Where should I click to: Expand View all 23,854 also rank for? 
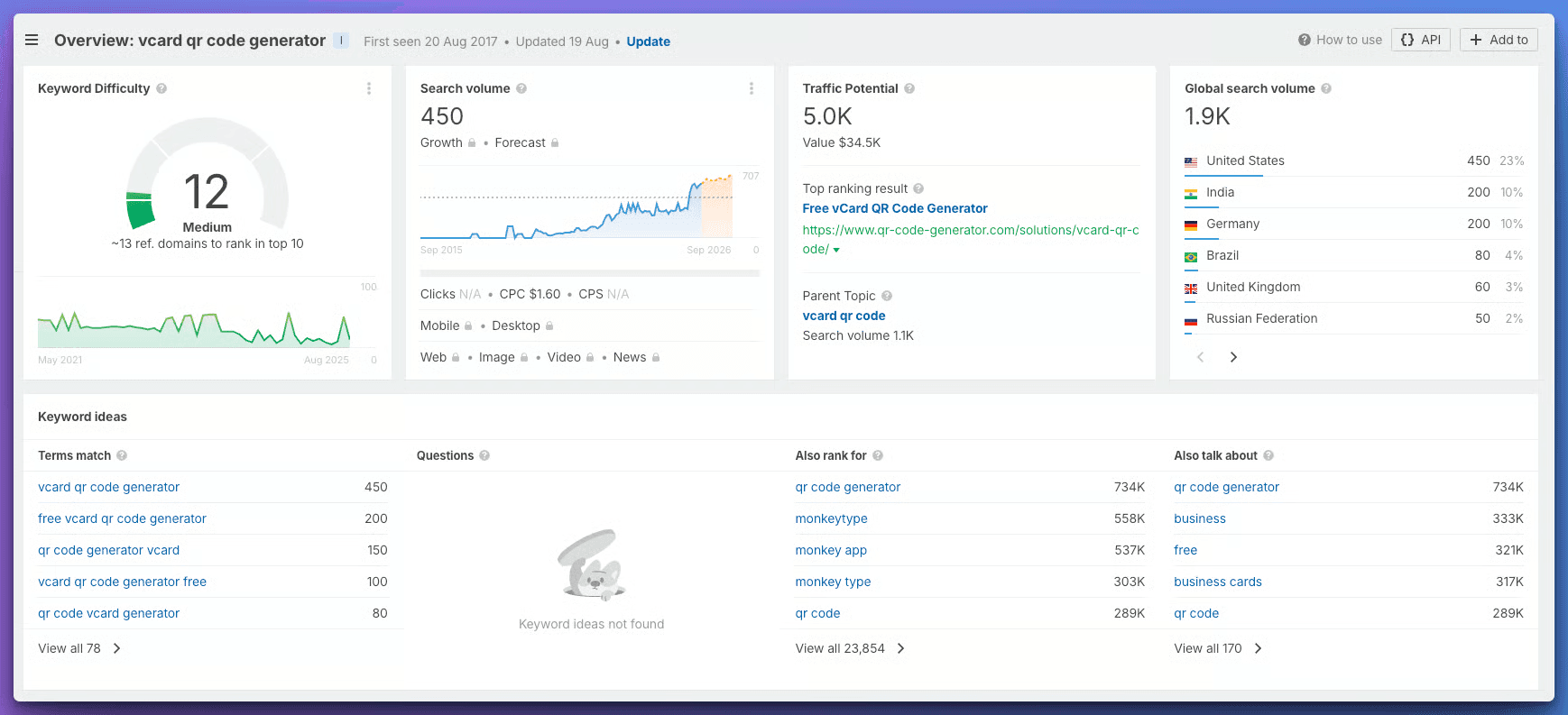(849, 648)
